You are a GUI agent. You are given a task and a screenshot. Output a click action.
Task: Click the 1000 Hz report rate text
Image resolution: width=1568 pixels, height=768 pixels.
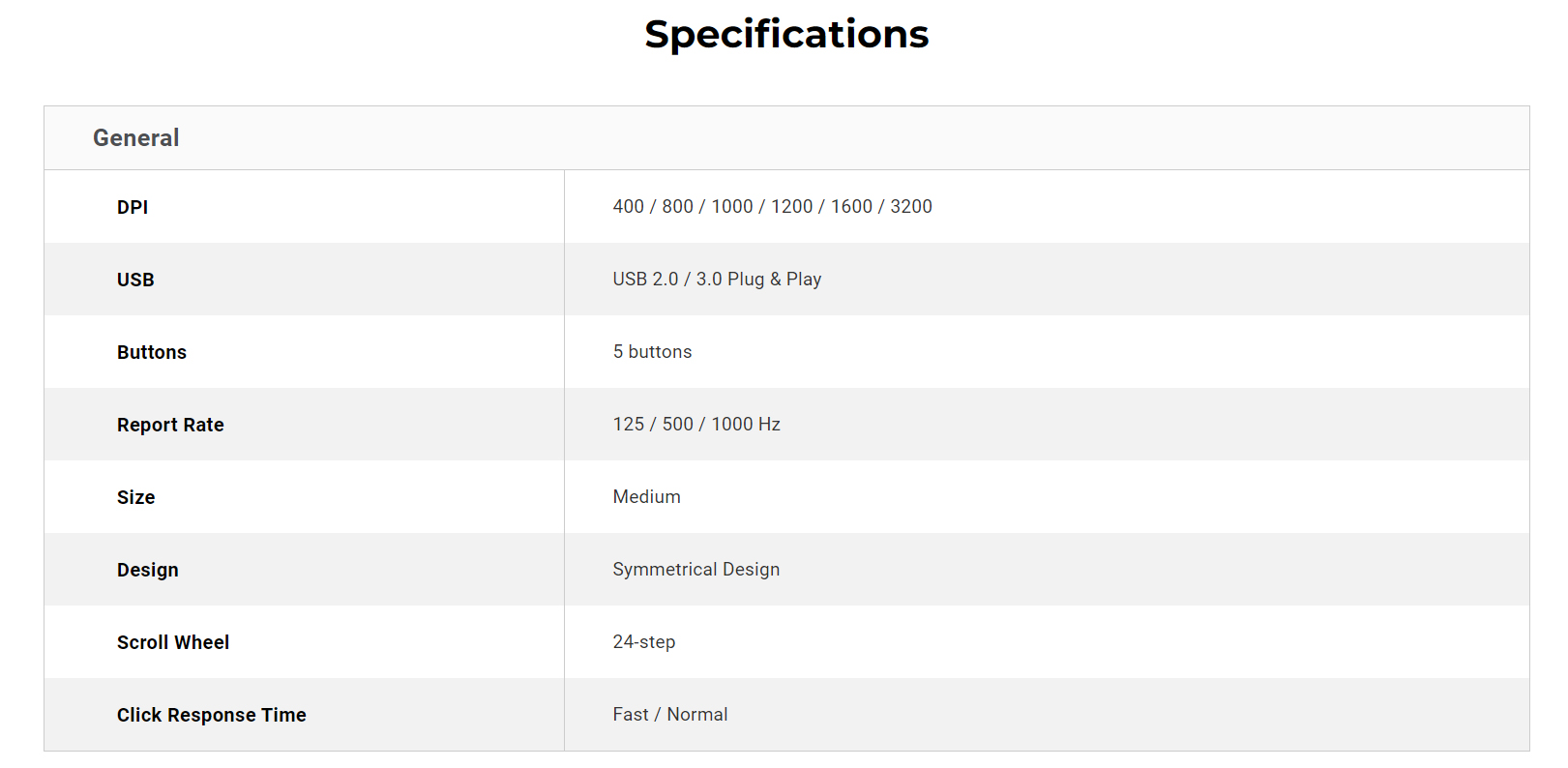pyautogui.click(x=746, y=424)
